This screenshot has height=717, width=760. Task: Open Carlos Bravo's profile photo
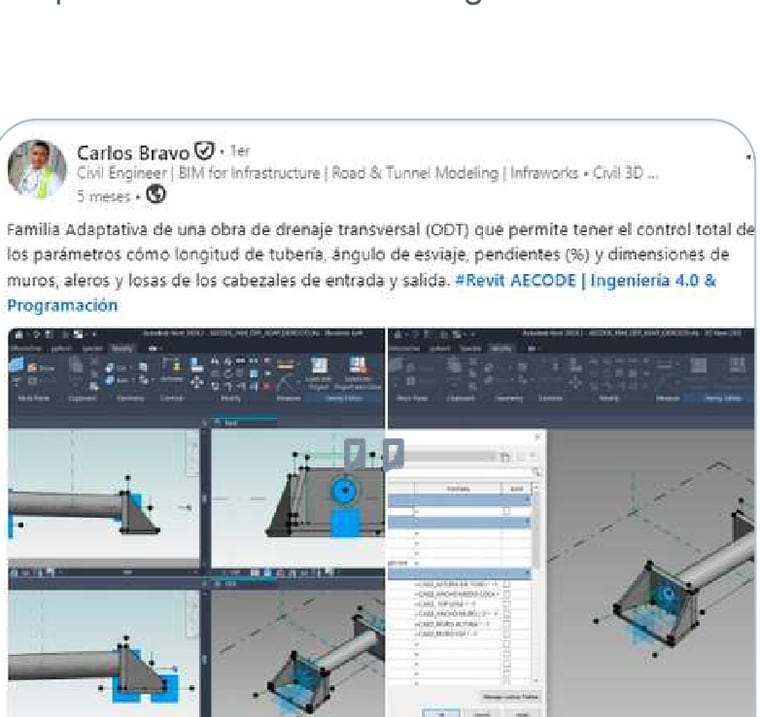[37, 169]
